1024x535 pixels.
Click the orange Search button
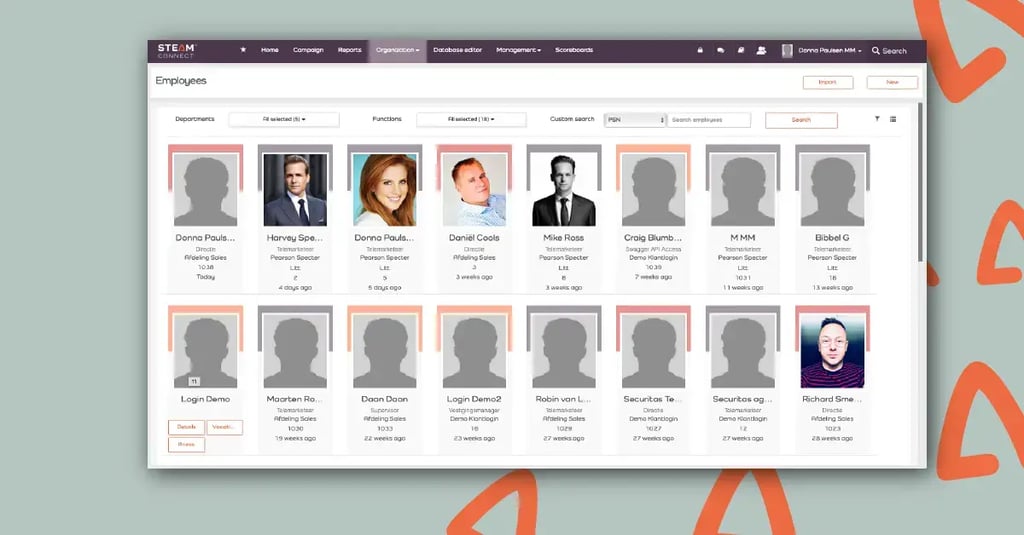coord(801,120)
